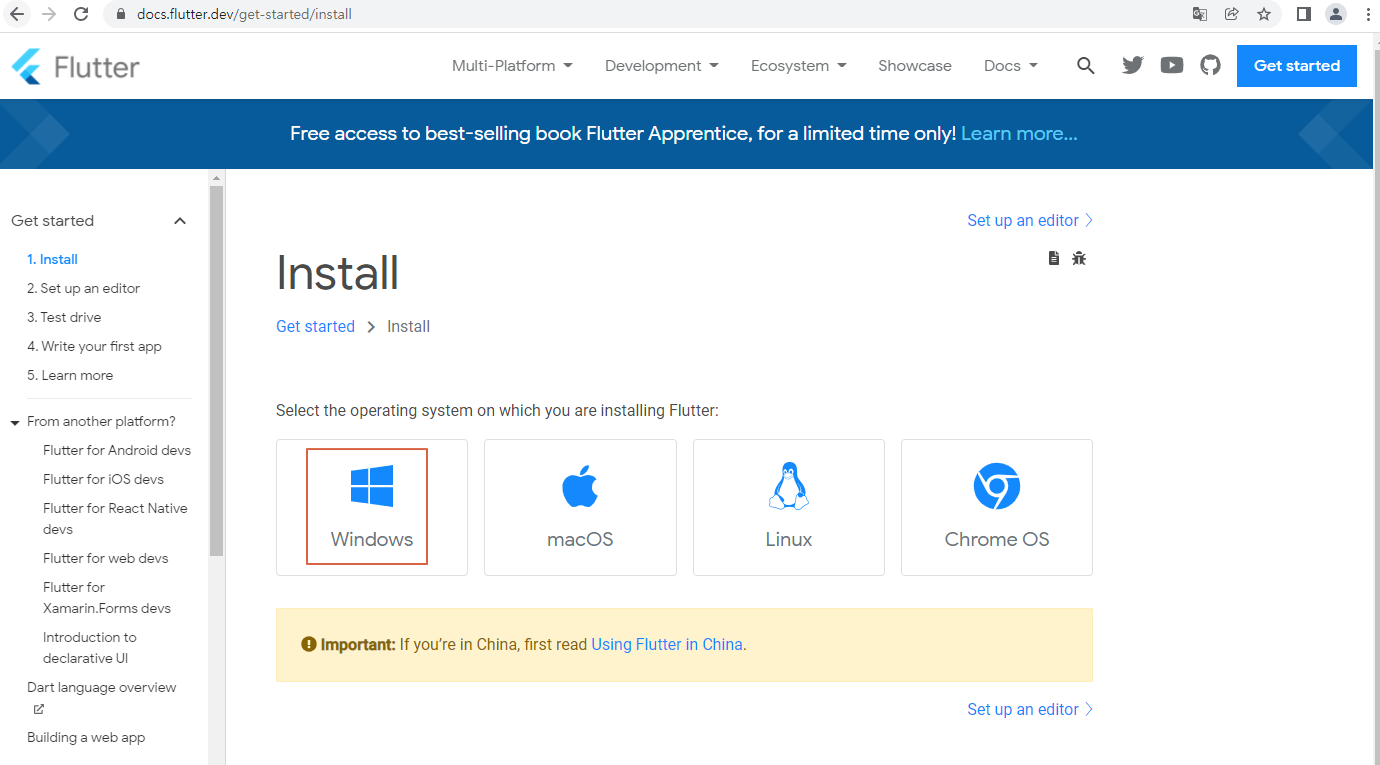Open 5. Learn more sidebar item
Viewport: 1380px width, 765px height.
[70, 375]
